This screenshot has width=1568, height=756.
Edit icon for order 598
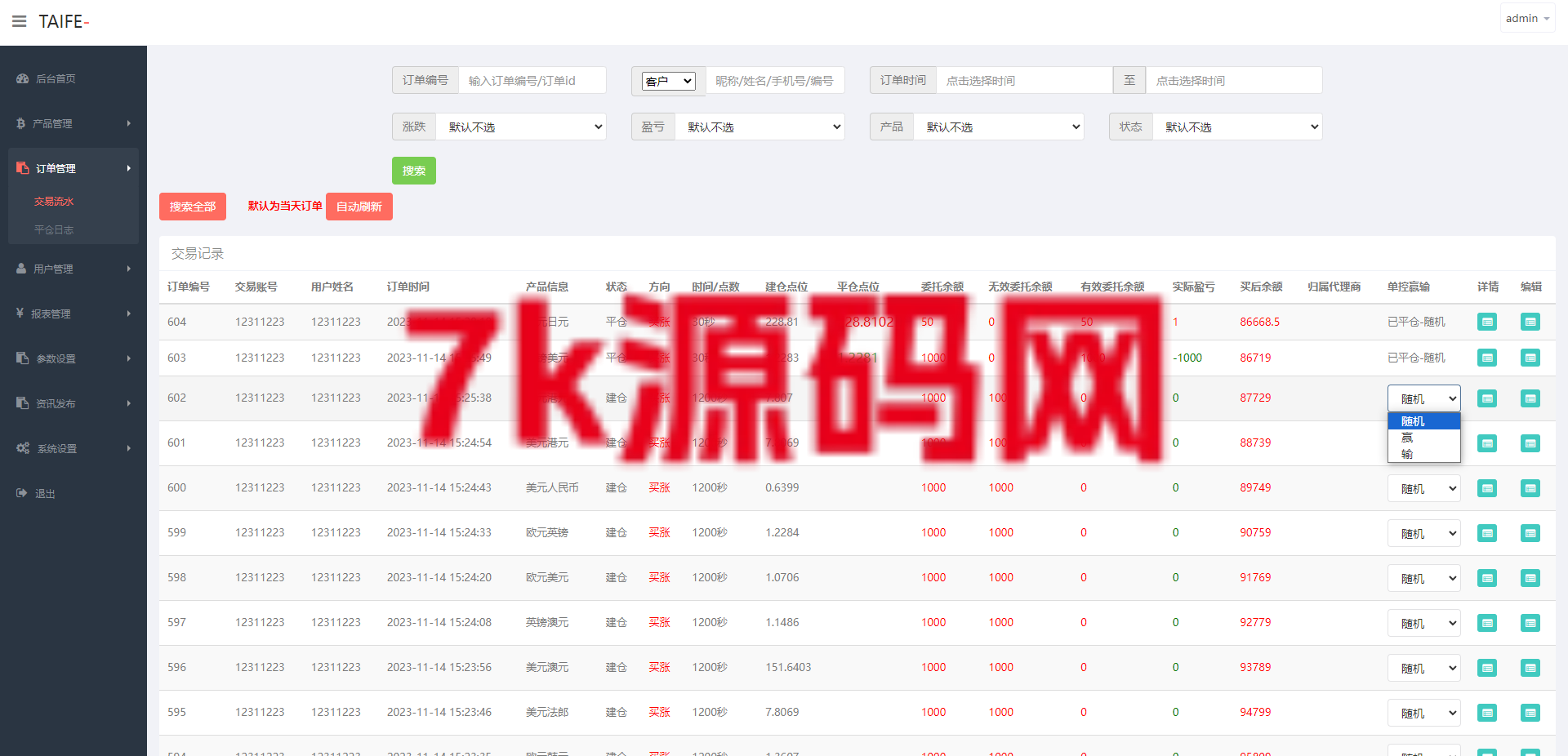1530,578
